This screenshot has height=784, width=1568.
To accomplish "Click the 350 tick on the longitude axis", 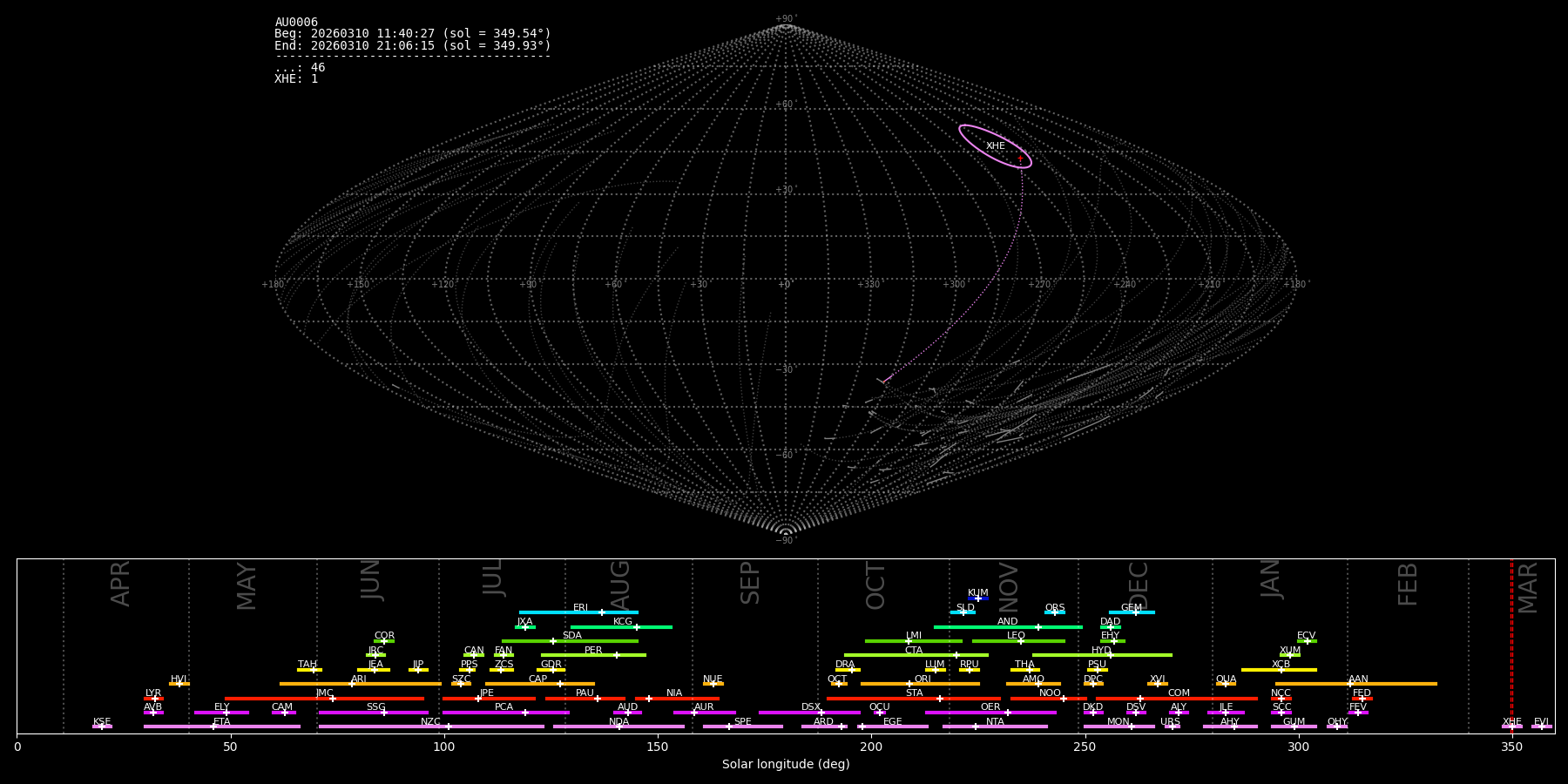I will 1511,747.
